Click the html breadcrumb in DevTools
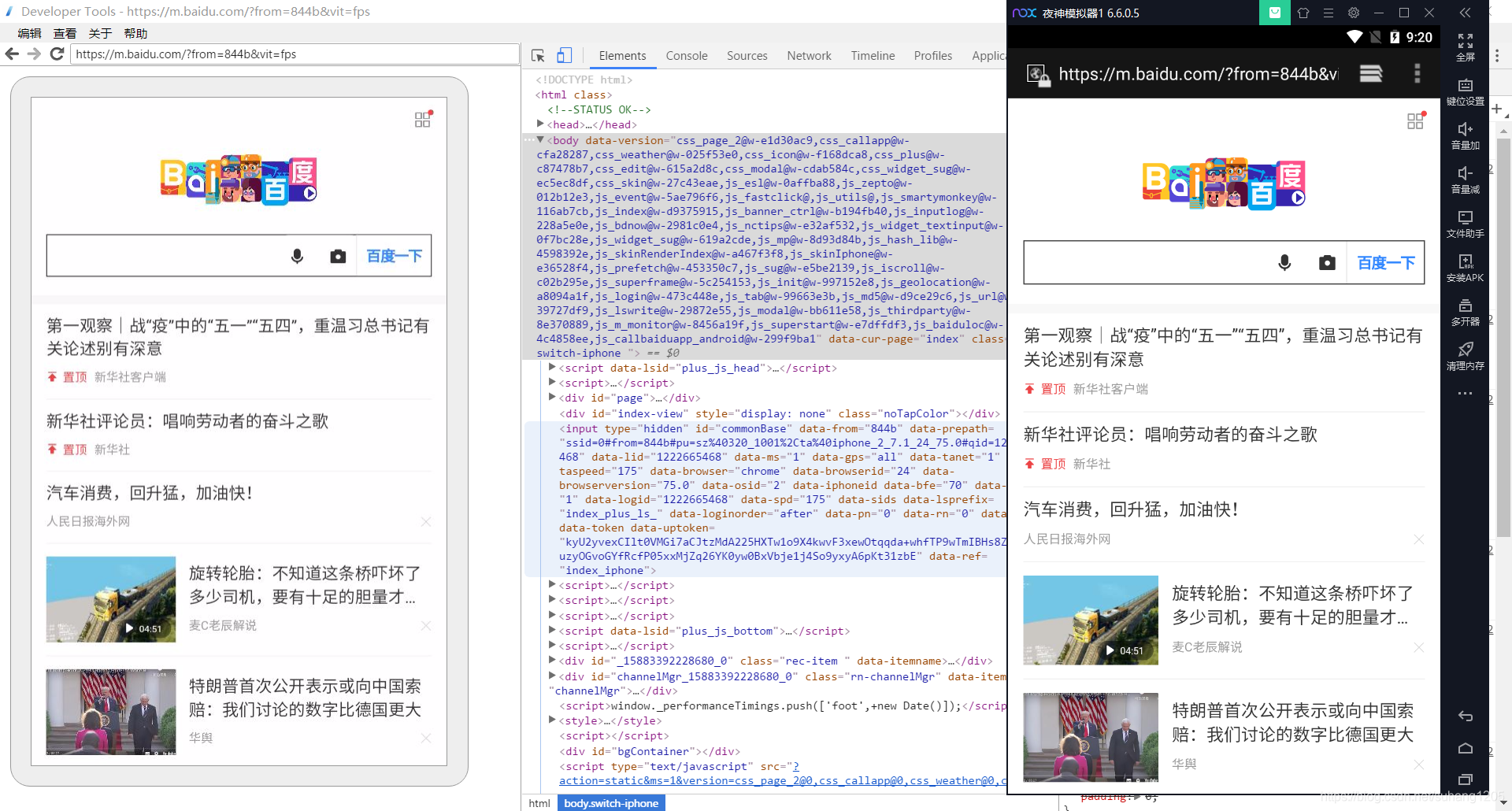1512x811 pixels. pyautogui.click(x=539, y=803)
